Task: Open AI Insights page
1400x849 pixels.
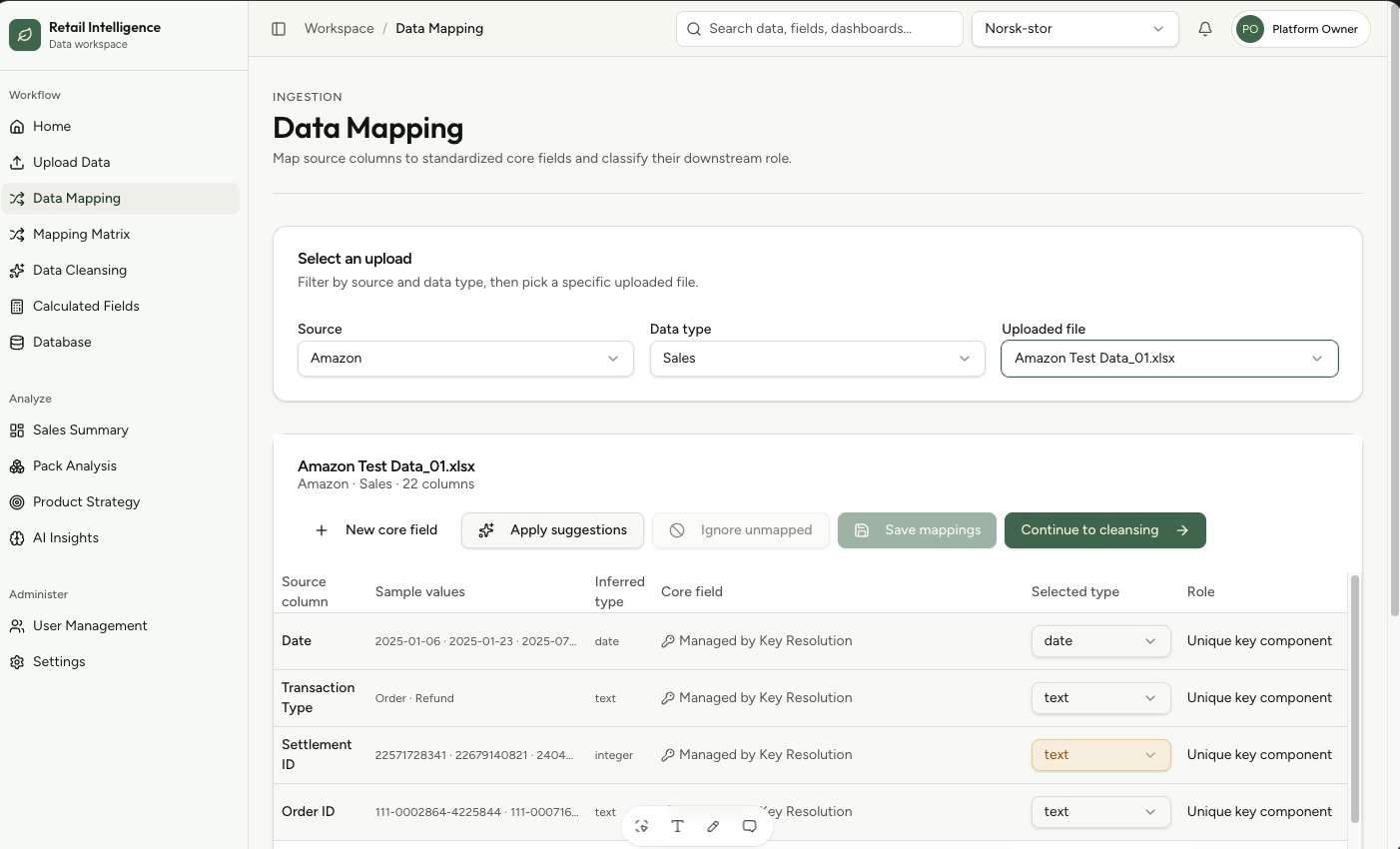Action: [121, 538]
